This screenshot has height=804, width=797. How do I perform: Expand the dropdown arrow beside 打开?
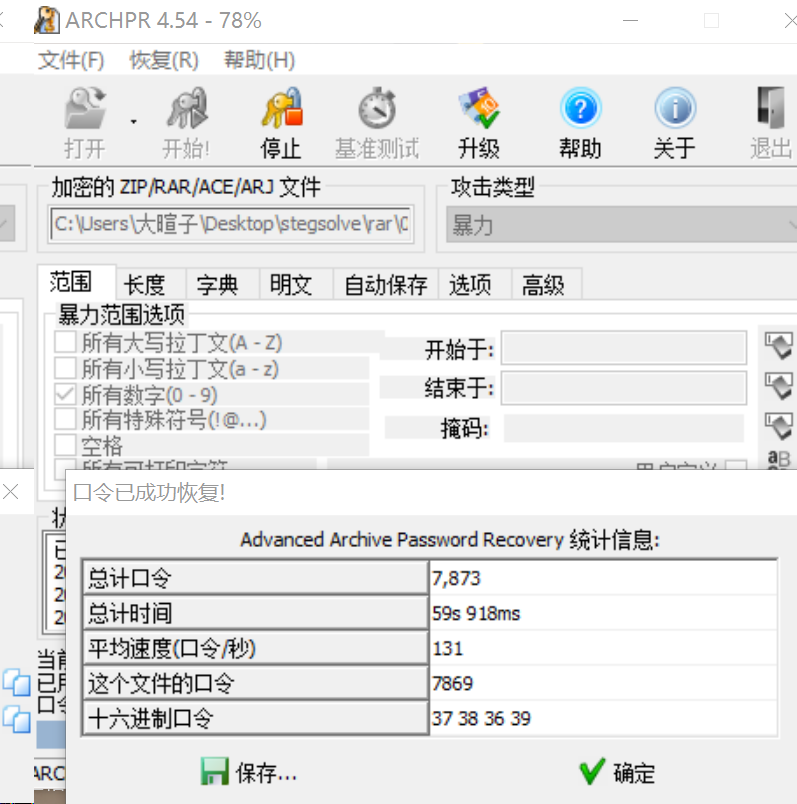point(133,122)
